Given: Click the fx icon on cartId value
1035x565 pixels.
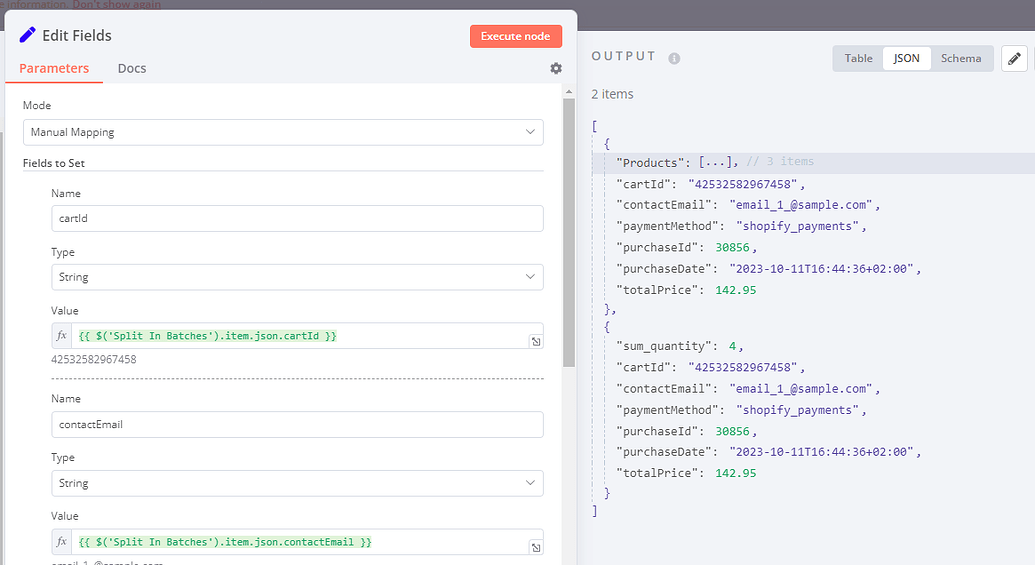Looking at the screenshot, I should (x=62, y=336).
